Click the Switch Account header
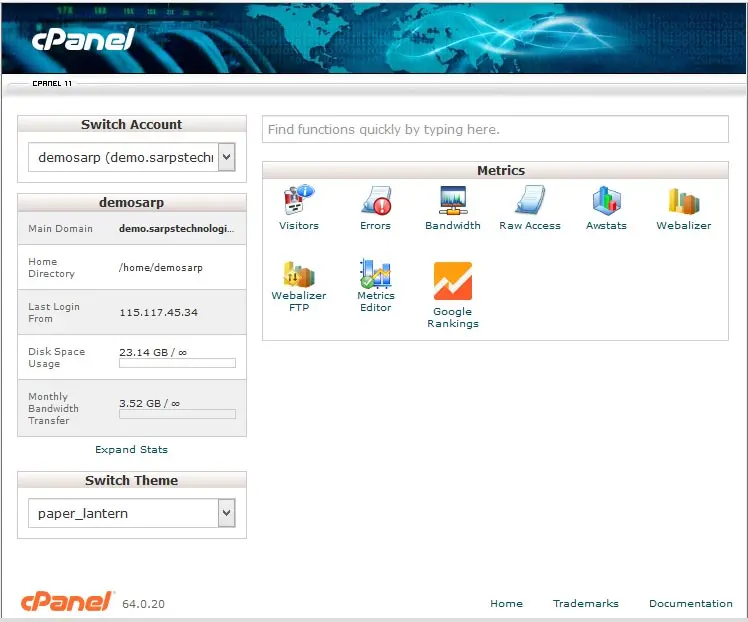The height and width of the screenshot is (622, 748). [132, 124]
